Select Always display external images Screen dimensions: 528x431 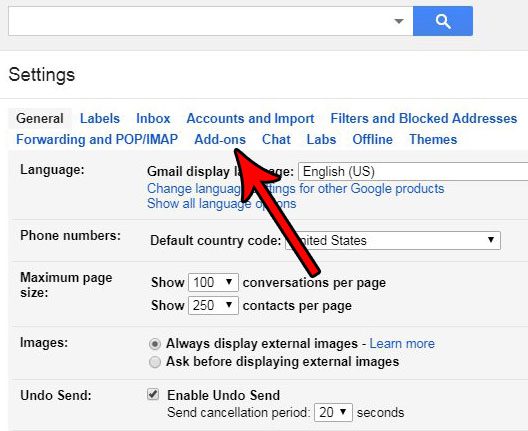point(155,344)
